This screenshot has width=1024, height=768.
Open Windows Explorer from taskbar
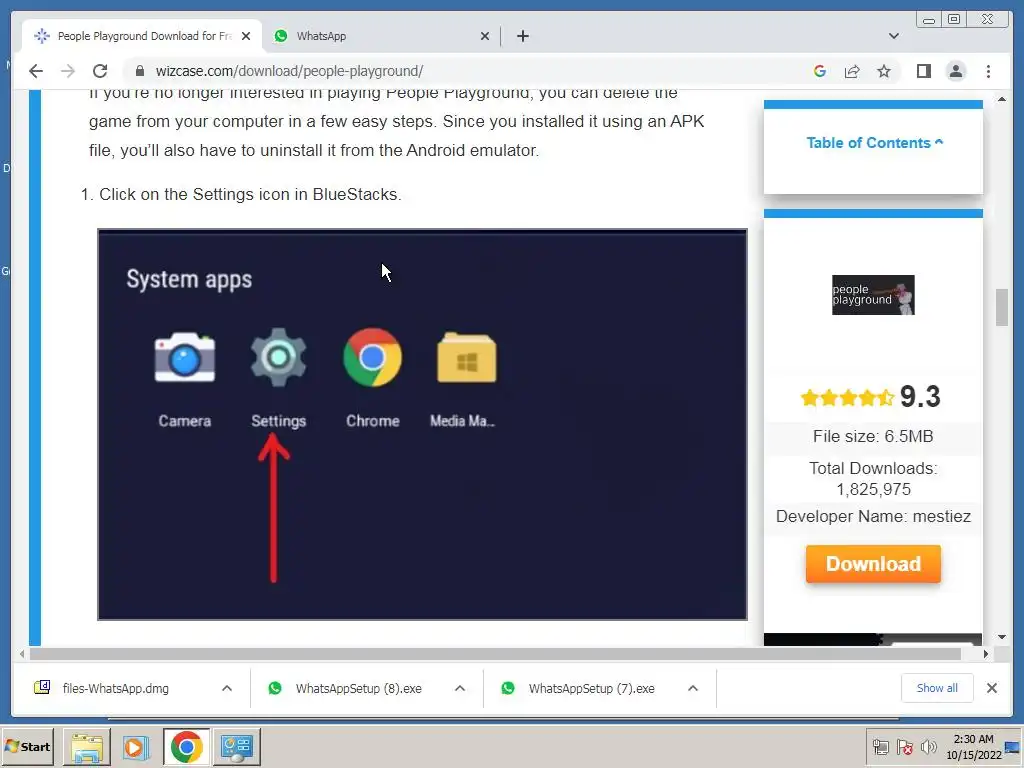click(x=87, y=746)
